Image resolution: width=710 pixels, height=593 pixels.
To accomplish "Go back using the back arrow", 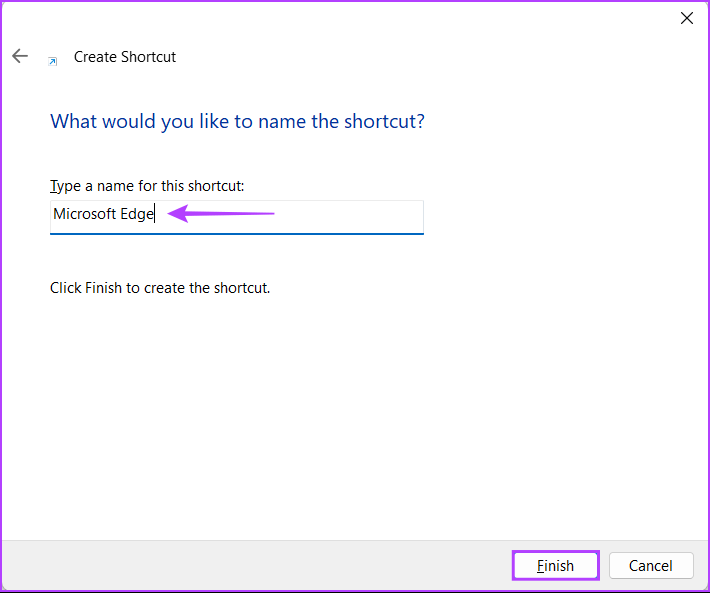I will 20,56.
